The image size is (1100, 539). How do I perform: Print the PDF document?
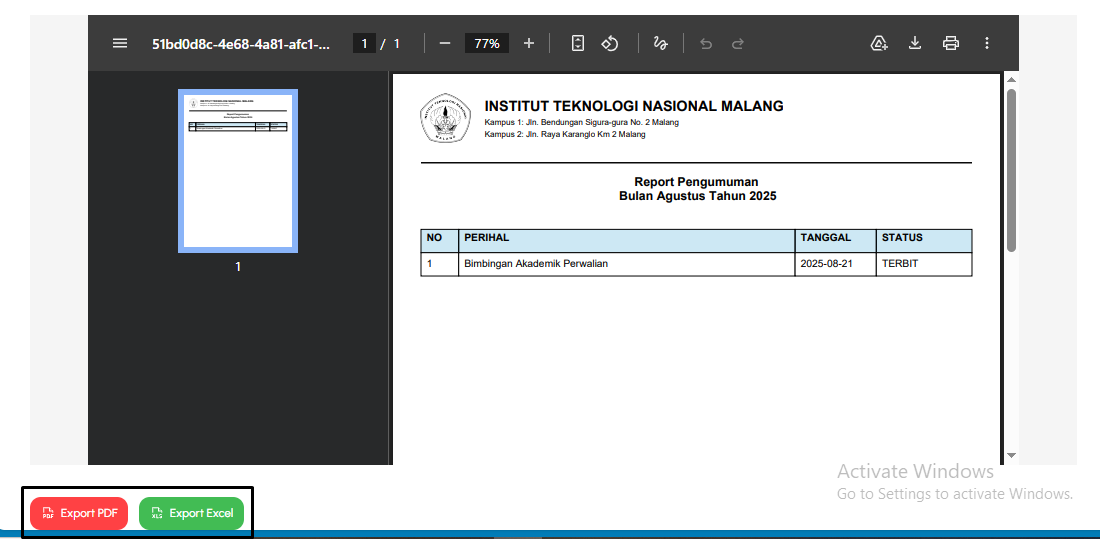(951, 44)
